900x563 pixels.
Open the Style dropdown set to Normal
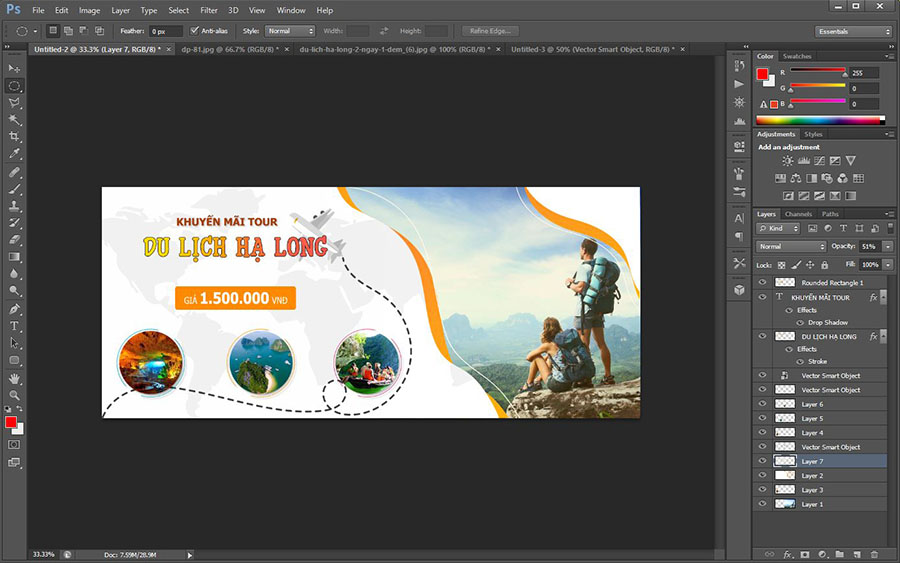point(290,31)
